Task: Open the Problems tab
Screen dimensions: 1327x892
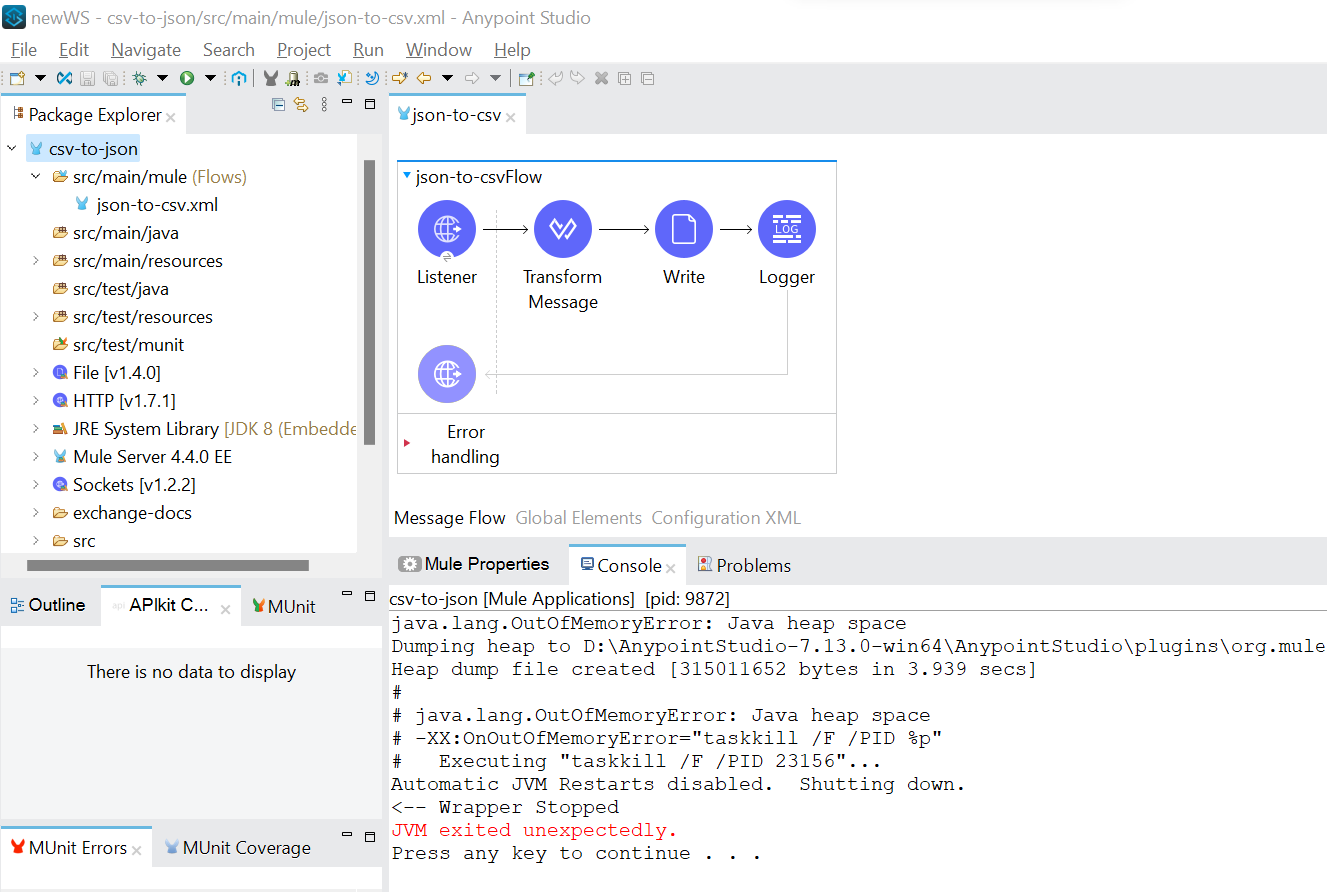Action: coord(744,565)
